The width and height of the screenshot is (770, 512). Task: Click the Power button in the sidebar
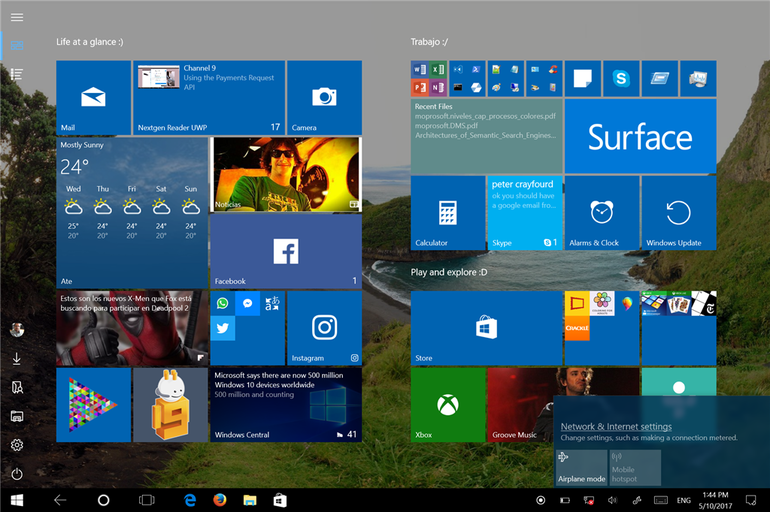coord(17,474)
